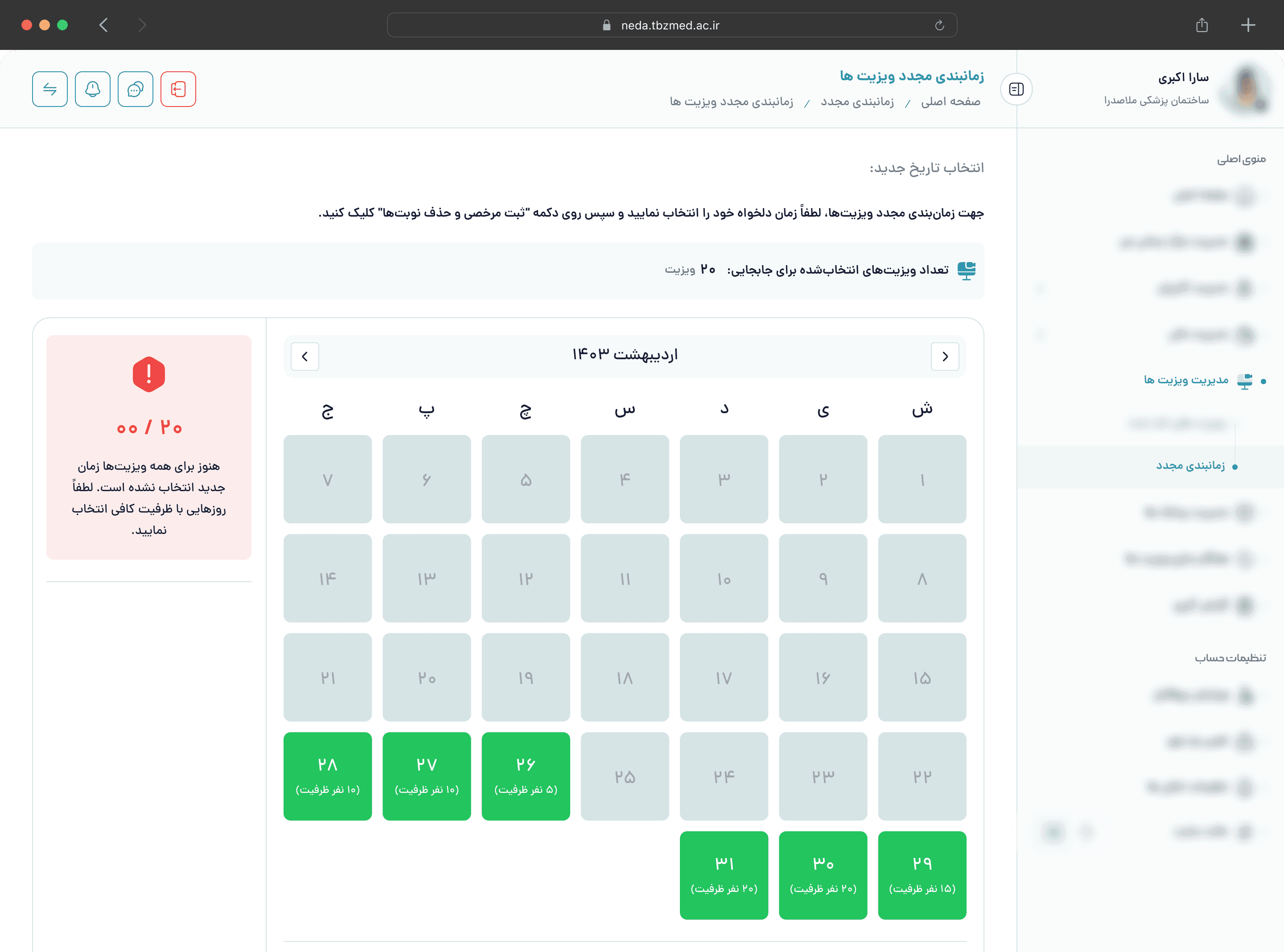This screenshot has height=952, width=1284.
Task: Click the browser address bar
Action: [672, 25]
